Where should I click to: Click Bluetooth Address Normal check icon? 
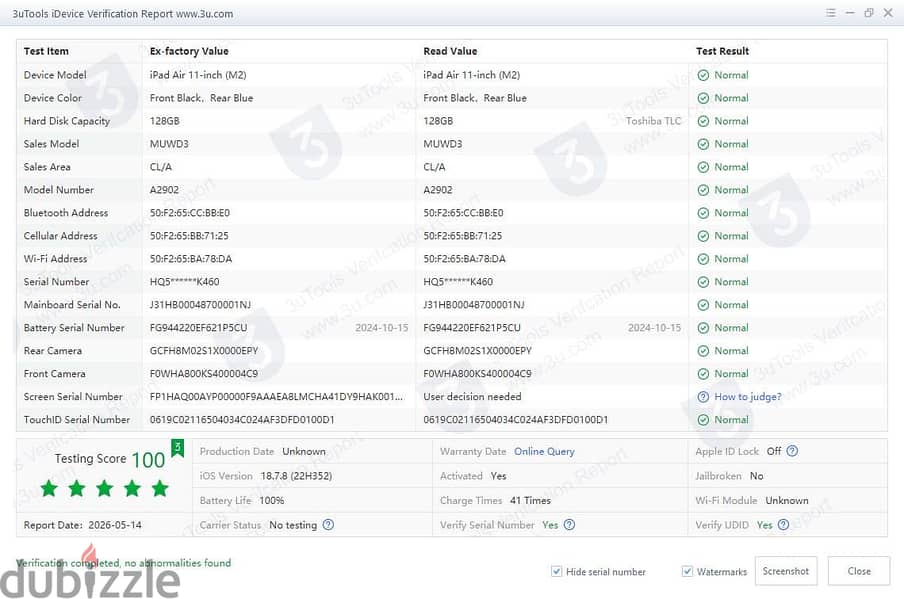(703, 213)
